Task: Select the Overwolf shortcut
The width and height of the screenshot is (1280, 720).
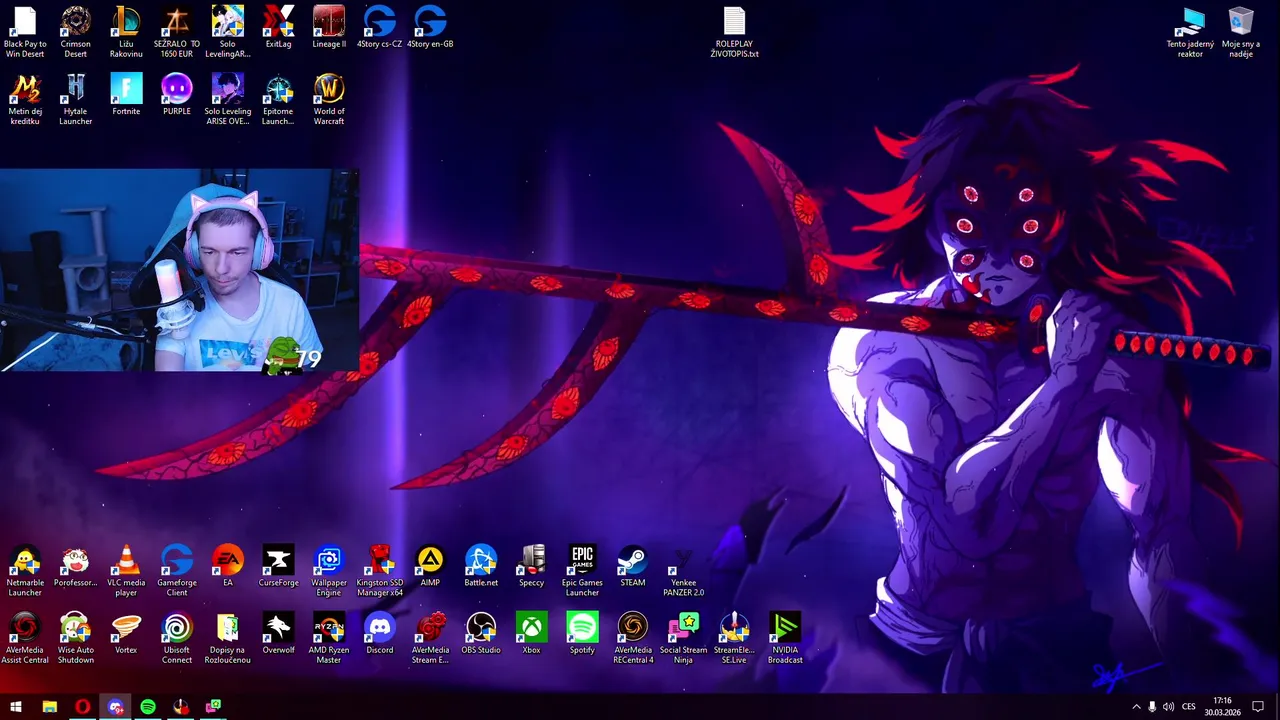Action: pyautogui.click(x=278, y=633)
